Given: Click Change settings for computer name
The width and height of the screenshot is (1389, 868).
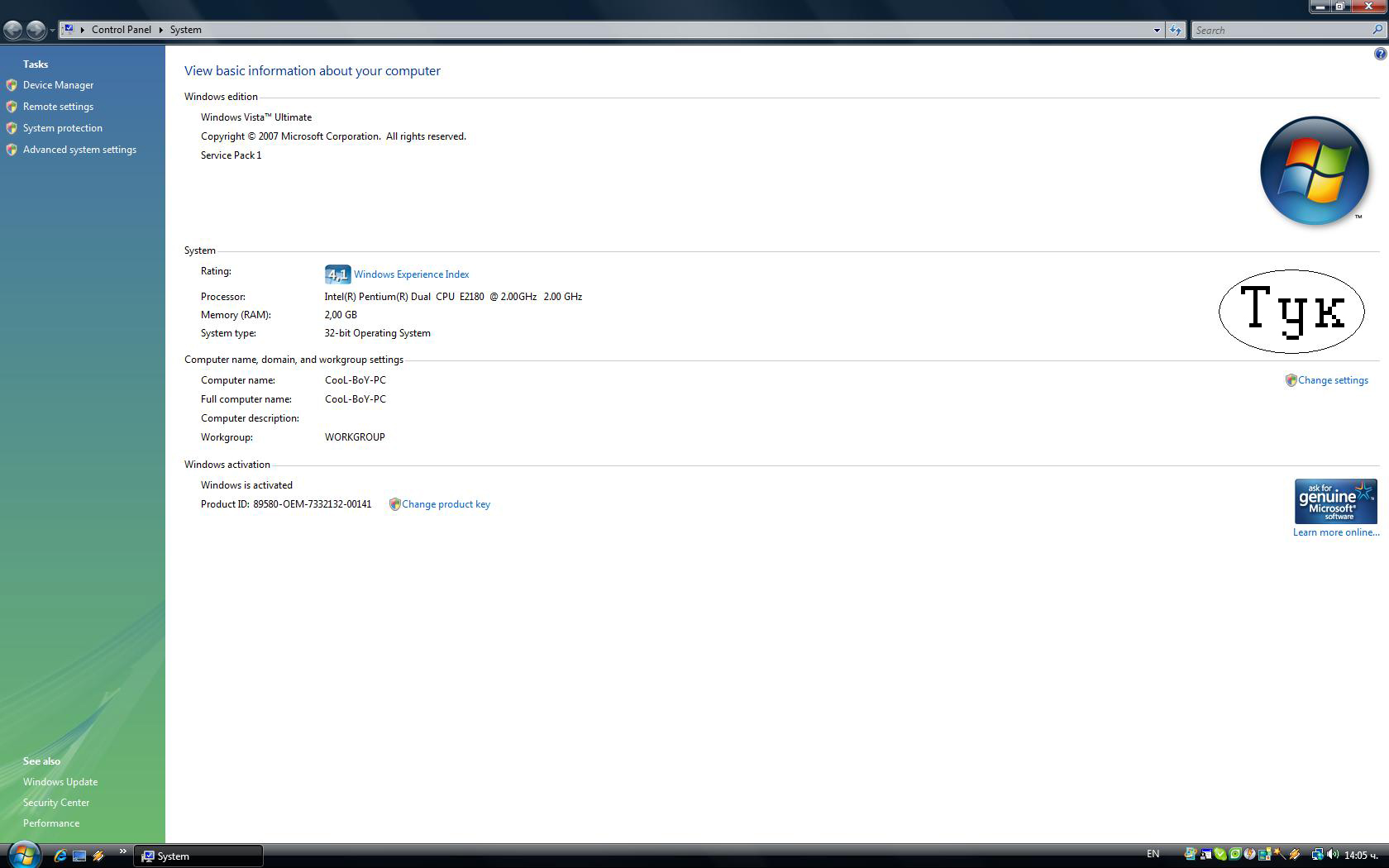Looking at the screenshot, I should coord(1333,380).
